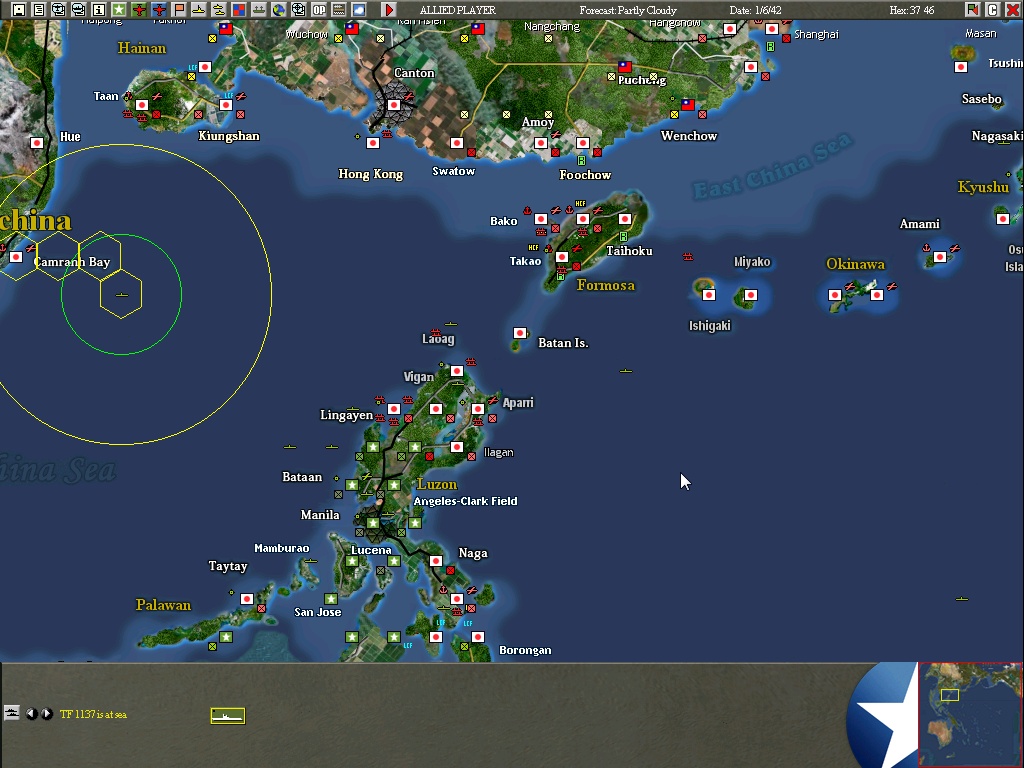Select the Hong Kong Japanese base marker
This screenshot has width=1024, height=768.
pyautogui.click(x=373, y=143)
